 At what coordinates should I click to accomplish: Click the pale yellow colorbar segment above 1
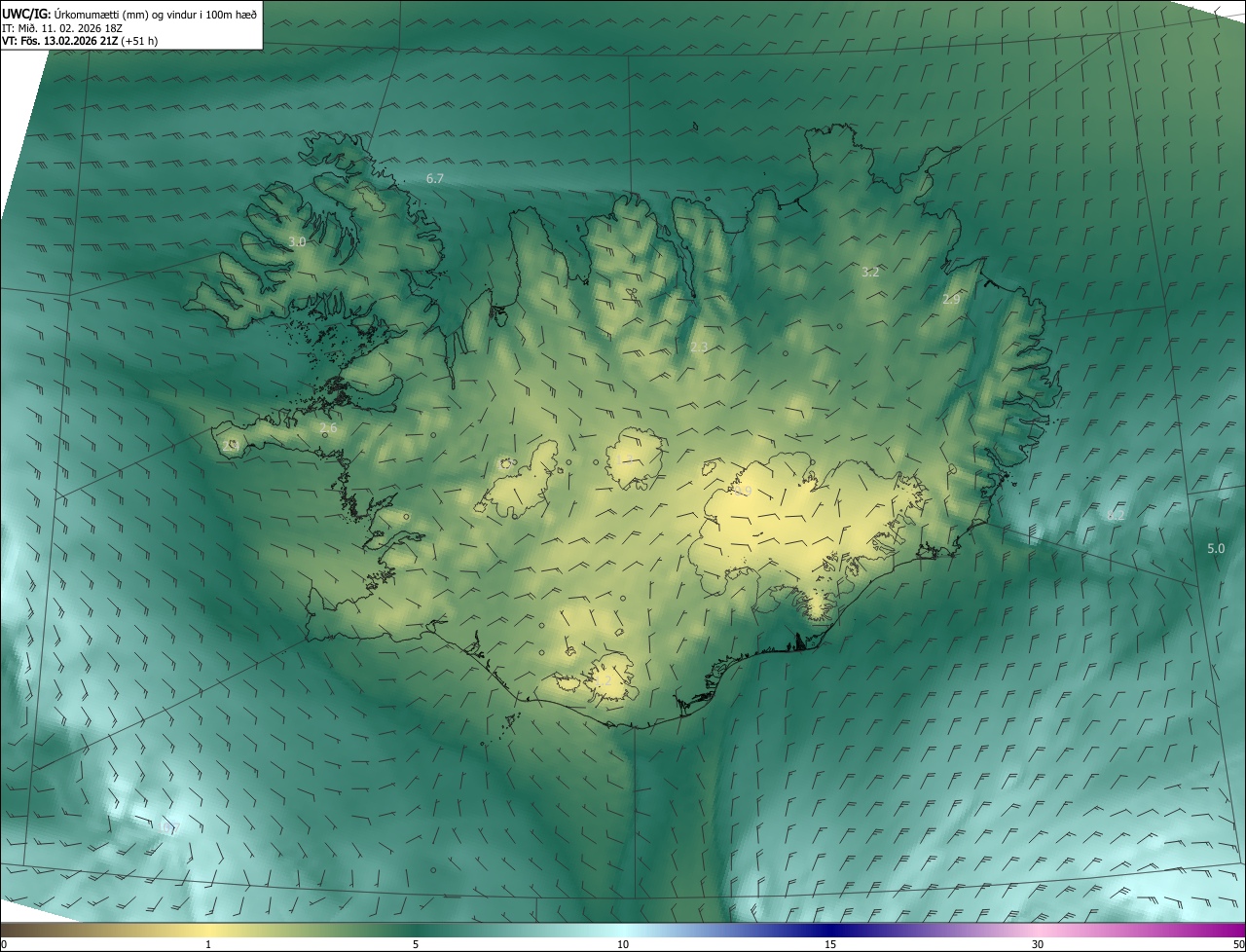[208, 931]
